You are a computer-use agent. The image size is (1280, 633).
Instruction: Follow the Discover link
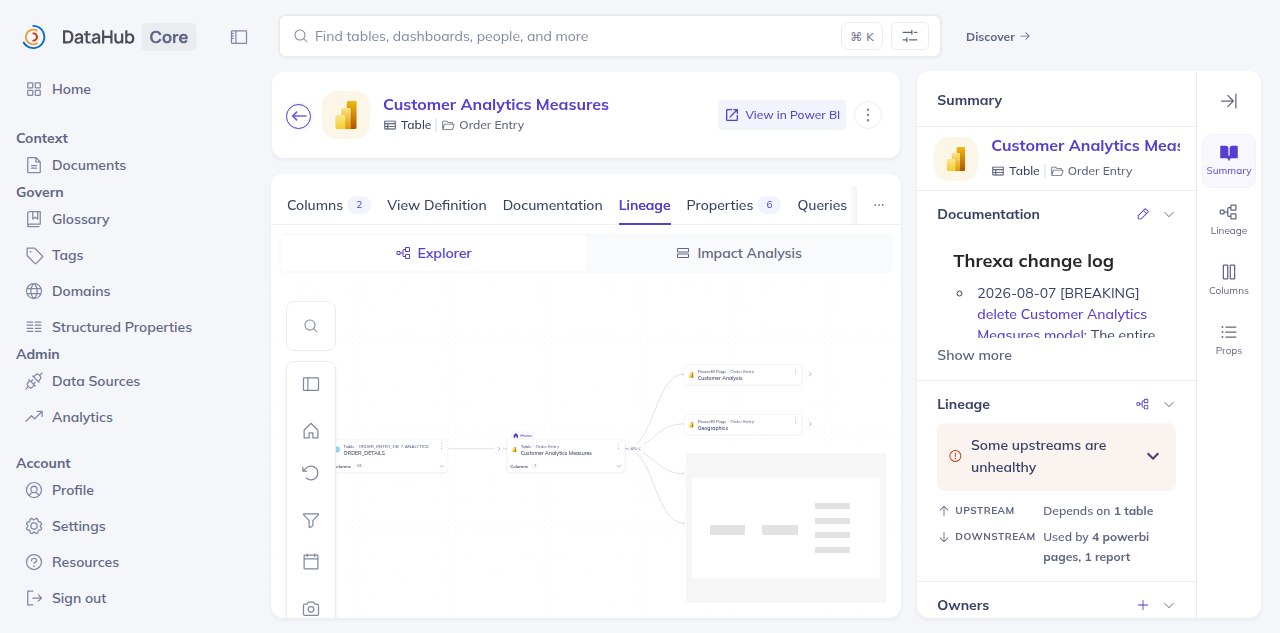[998, 37]
